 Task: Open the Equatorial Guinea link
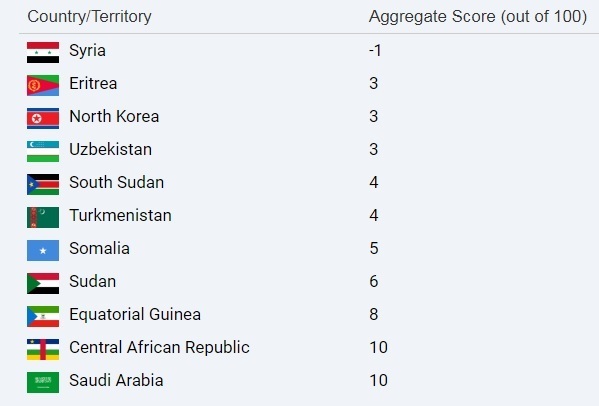point(135,315)
